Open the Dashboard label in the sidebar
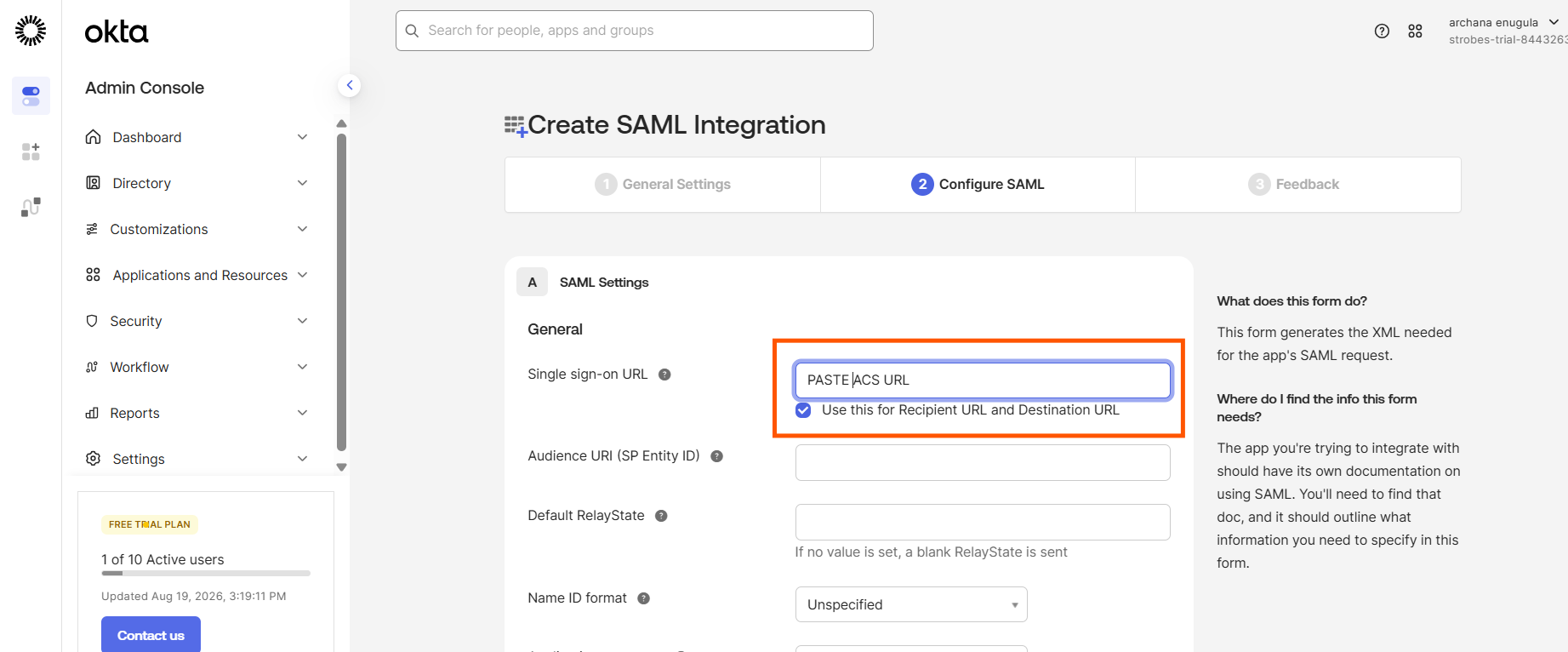This screenshot has height=652, width=1568. click(x=147, y=137)
